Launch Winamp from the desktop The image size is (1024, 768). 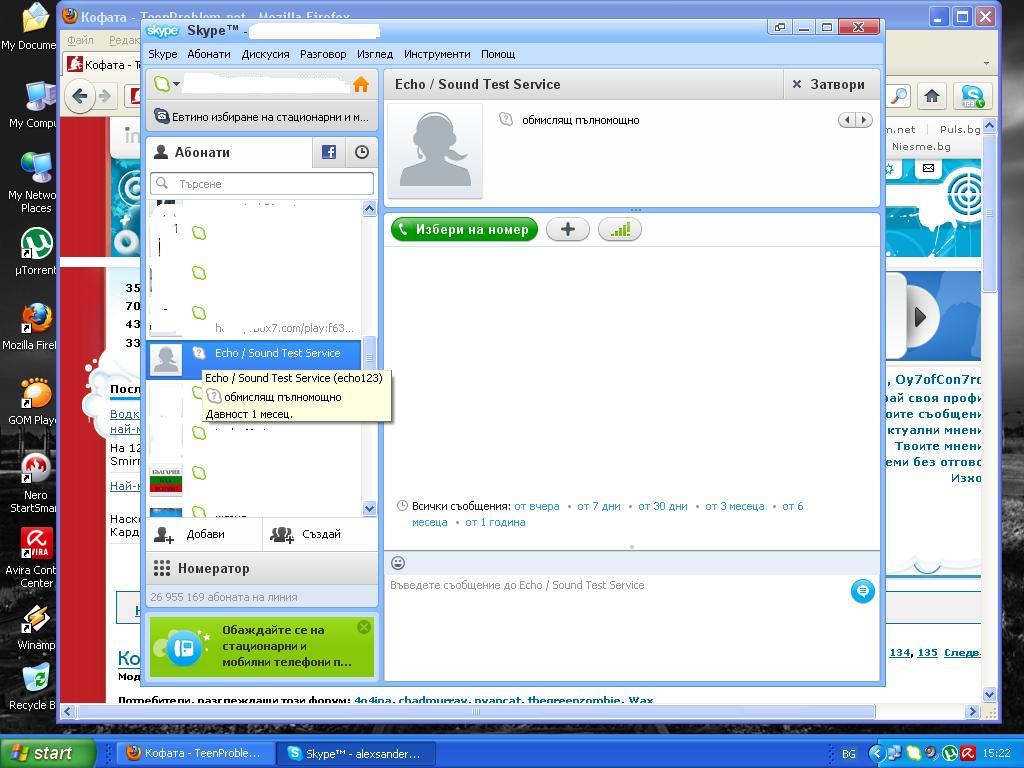point(36,628)
